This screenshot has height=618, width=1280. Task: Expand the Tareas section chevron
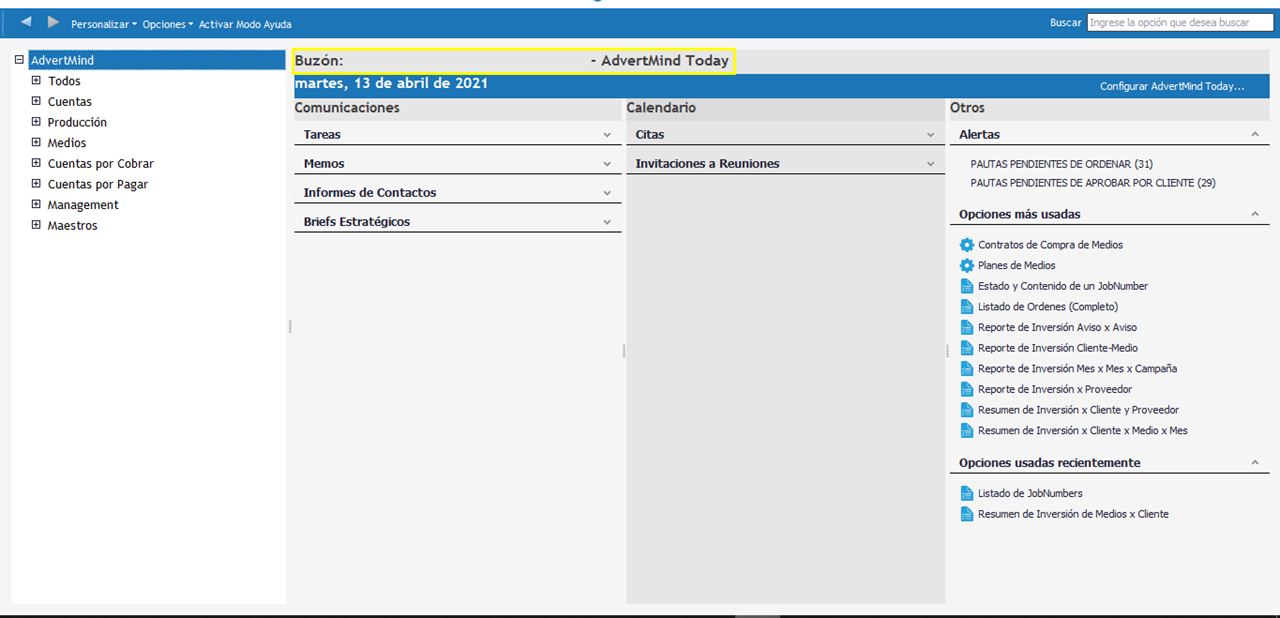(x=607, y=135)
